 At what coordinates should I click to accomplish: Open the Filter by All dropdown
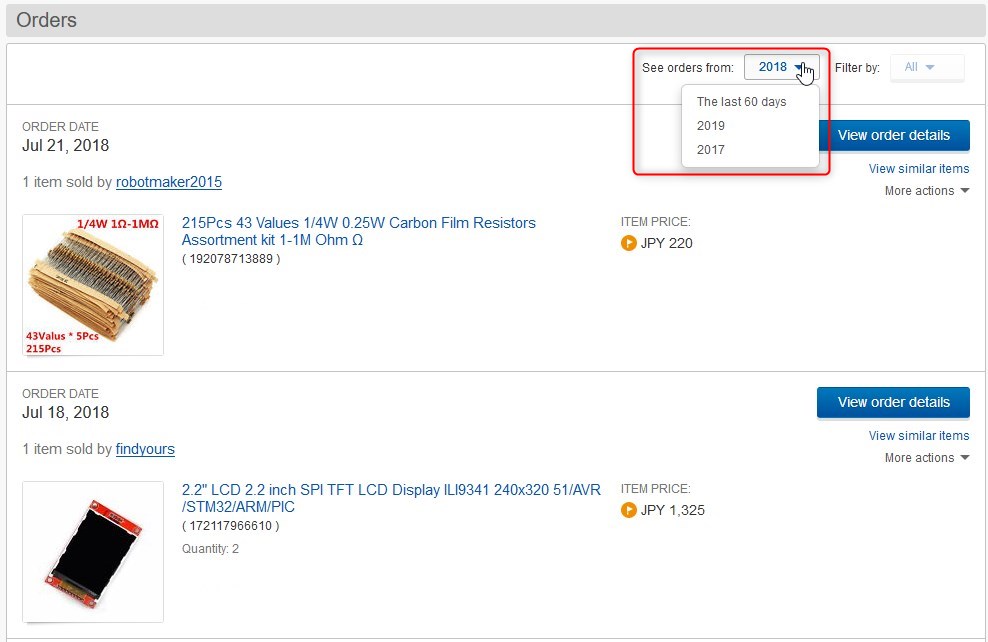[926, 67]
